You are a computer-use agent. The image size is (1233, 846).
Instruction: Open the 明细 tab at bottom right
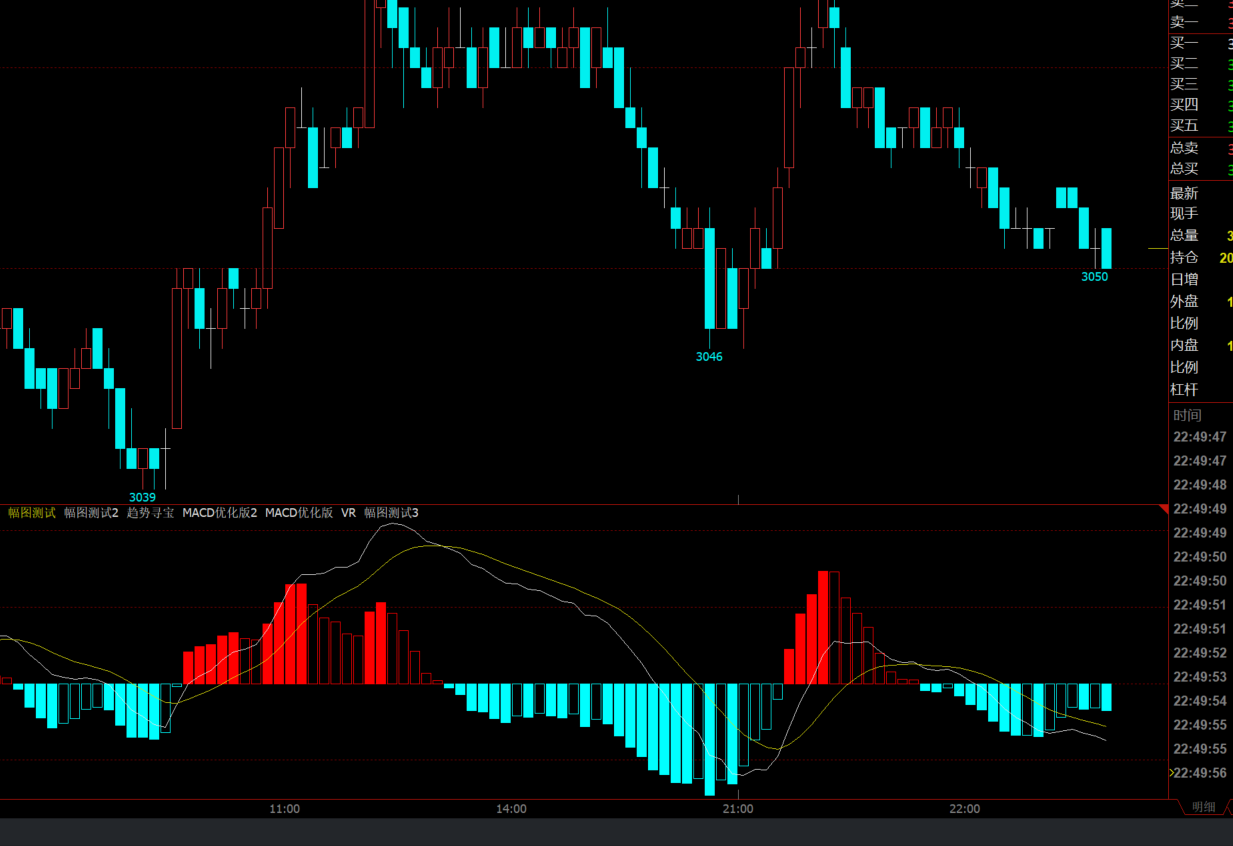click(1203, 807)
